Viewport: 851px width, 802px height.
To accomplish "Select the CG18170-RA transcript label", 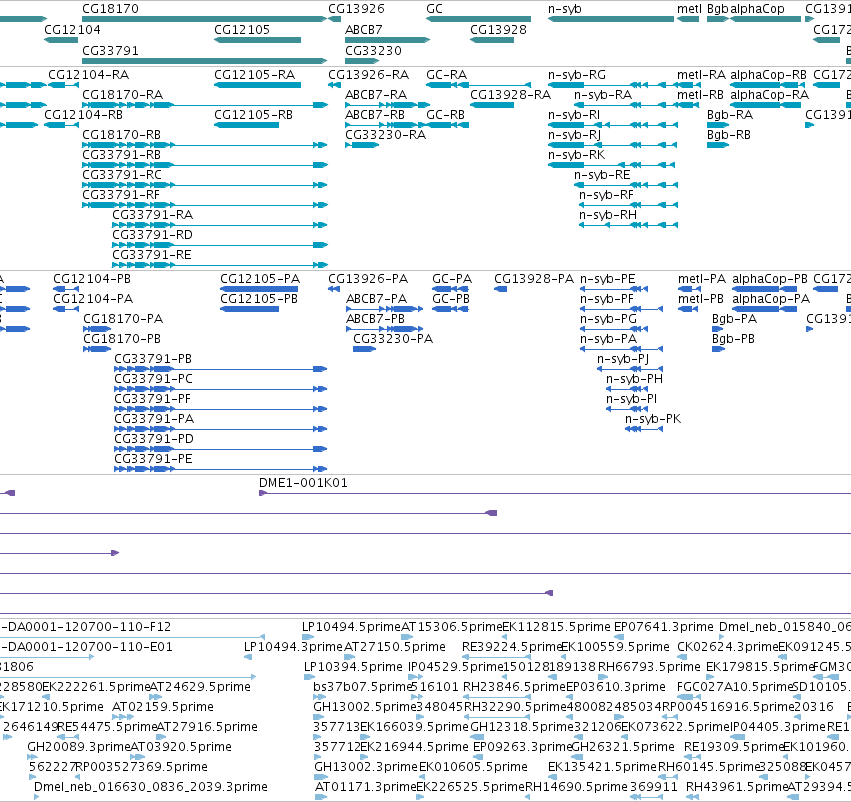I will pyautogui.click(x=122, y=94).
